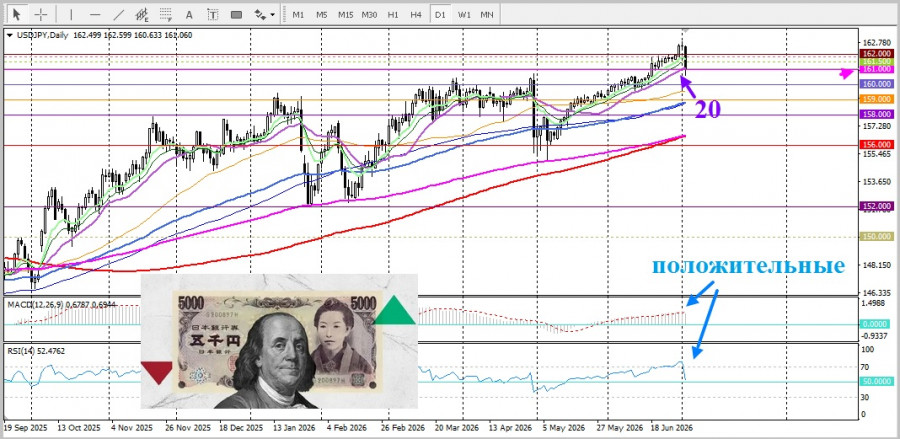
Task: Activate the text 'A' tool
Action: pyautogui.click(x=189, y=14)
